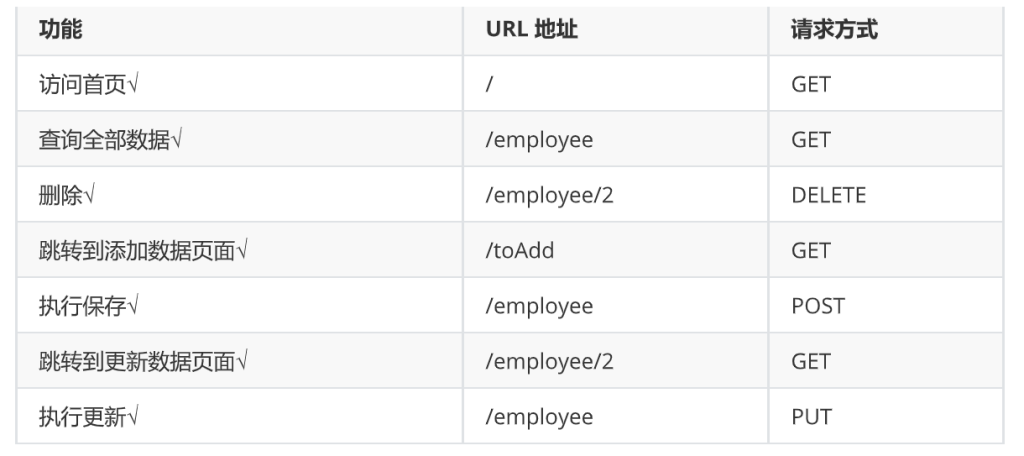
Task: Select the 跳转到添加数据页面 cell
Action: click(143, 250)
